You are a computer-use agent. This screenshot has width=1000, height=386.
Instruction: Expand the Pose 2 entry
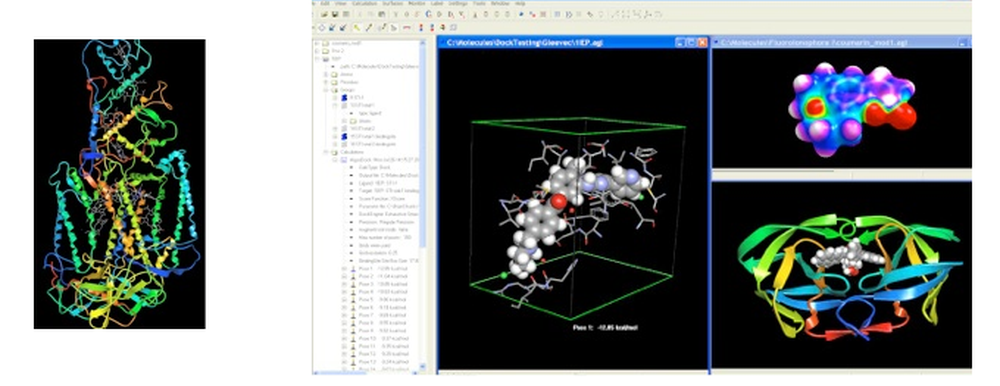point(344,276)
